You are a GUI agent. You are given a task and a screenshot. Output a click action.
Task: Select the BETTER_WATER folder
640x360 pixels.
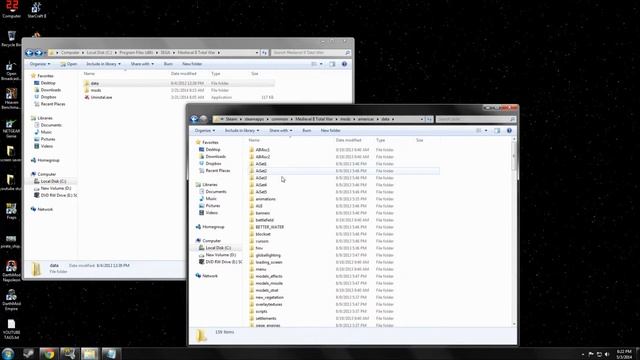click(269, 227)
